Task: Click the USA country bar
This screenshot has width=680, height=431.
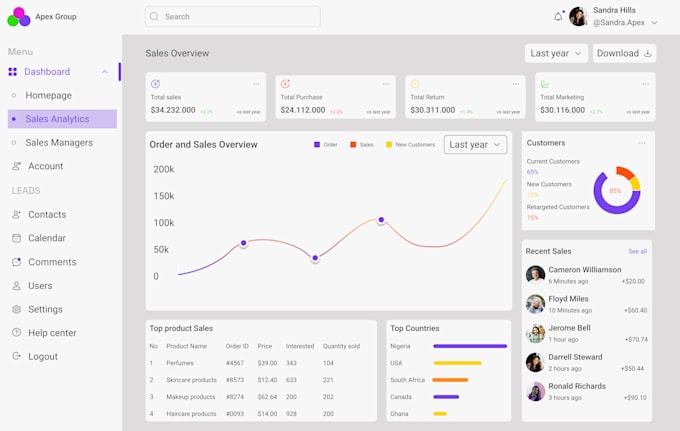Action: tap(458, 363)
